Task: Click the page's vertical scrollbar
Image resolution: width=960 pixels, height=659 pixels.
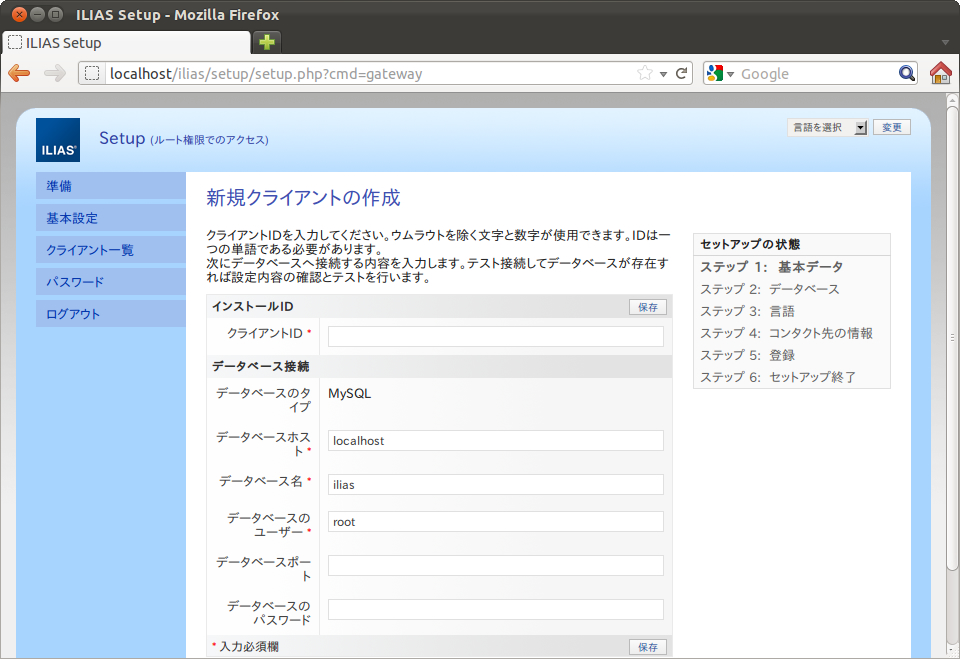Action: (x=951, y=340)
